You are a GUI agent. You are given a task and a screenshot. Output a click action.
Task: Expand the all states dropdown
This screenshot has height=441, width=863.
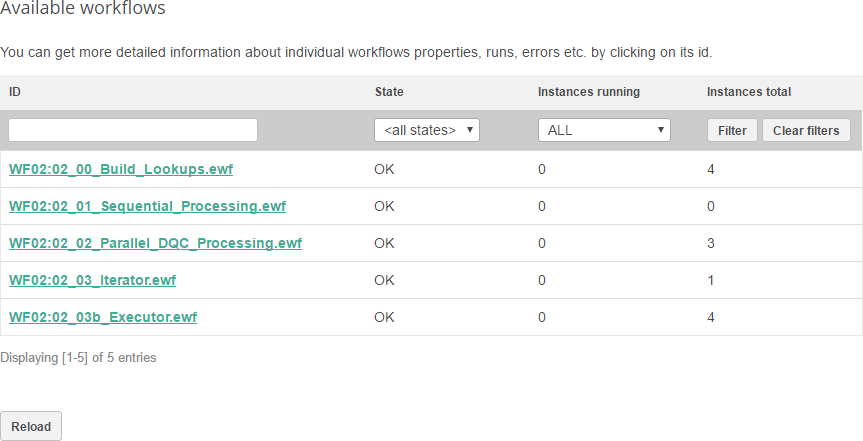click(x=427, y=130)
